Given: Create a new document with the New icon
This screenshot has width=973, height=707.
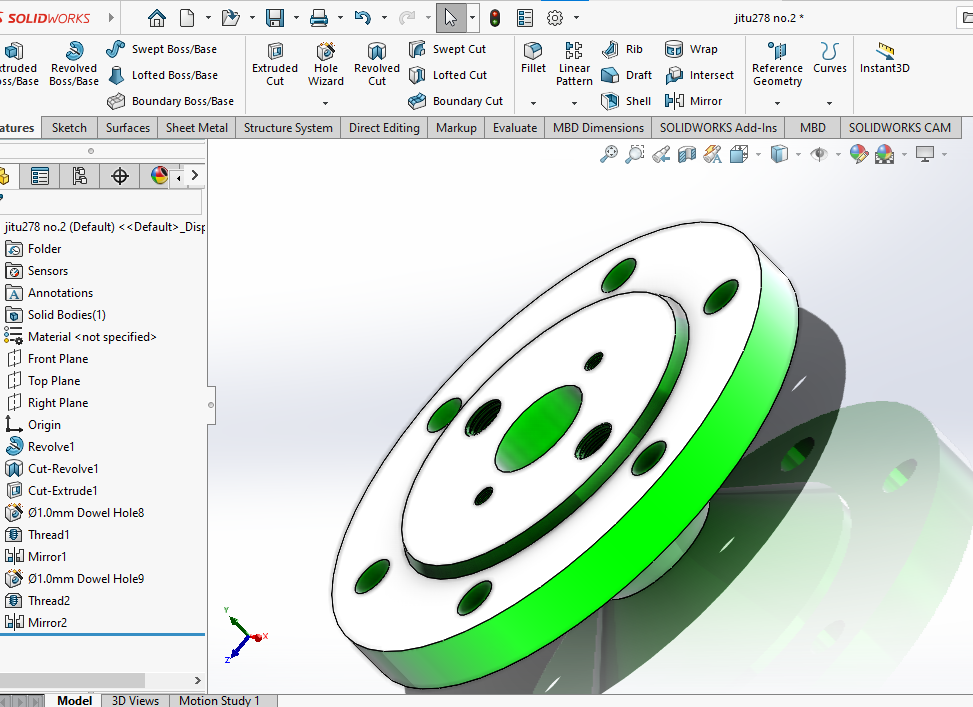Looking at the screenshot, I should point(187,18).
